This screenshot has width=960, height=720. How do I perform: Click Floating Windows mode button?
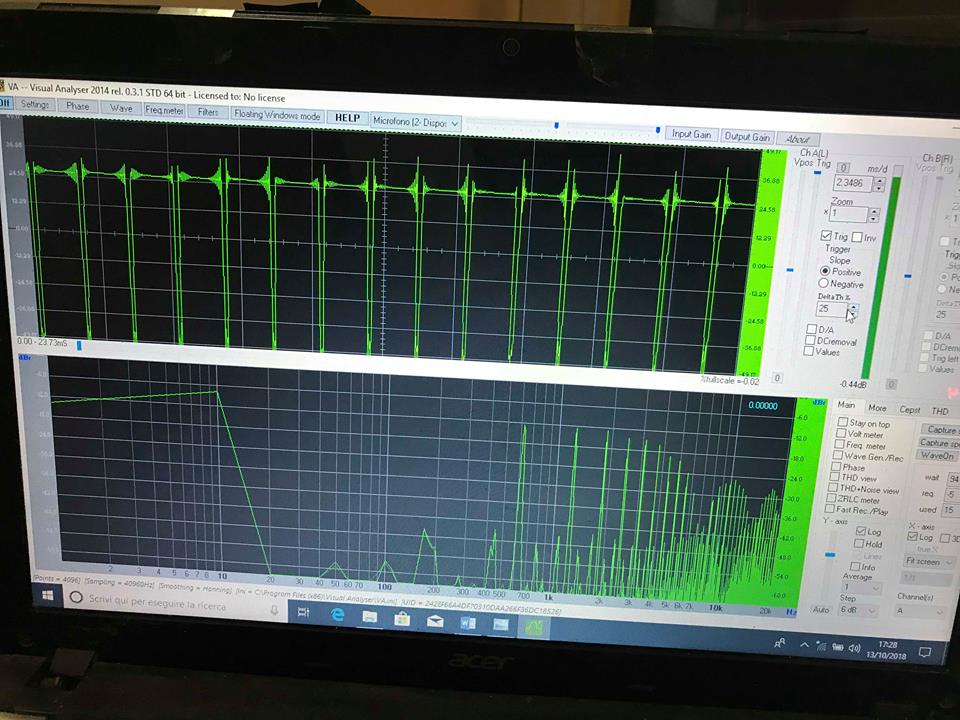click(x=277, y=114)
